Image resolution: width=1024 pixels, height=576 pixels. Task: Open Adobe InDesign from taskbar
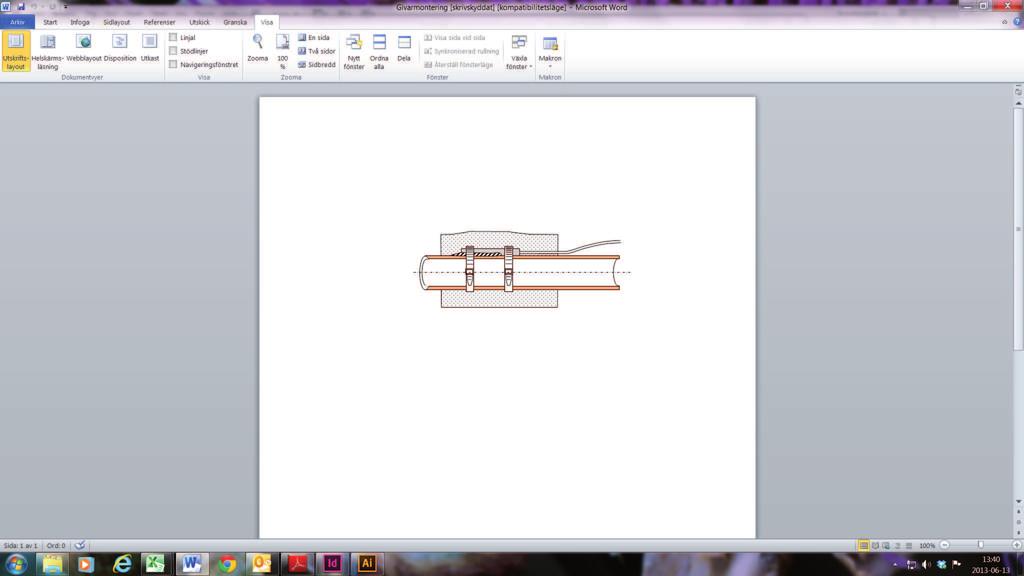coord(332,564)
